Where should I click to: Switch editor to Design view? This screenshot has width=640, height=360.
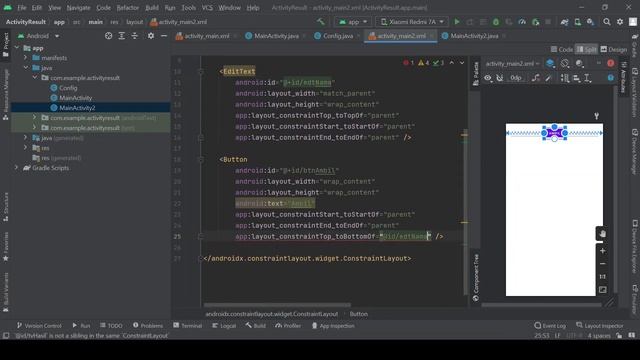tap(613, 49)
